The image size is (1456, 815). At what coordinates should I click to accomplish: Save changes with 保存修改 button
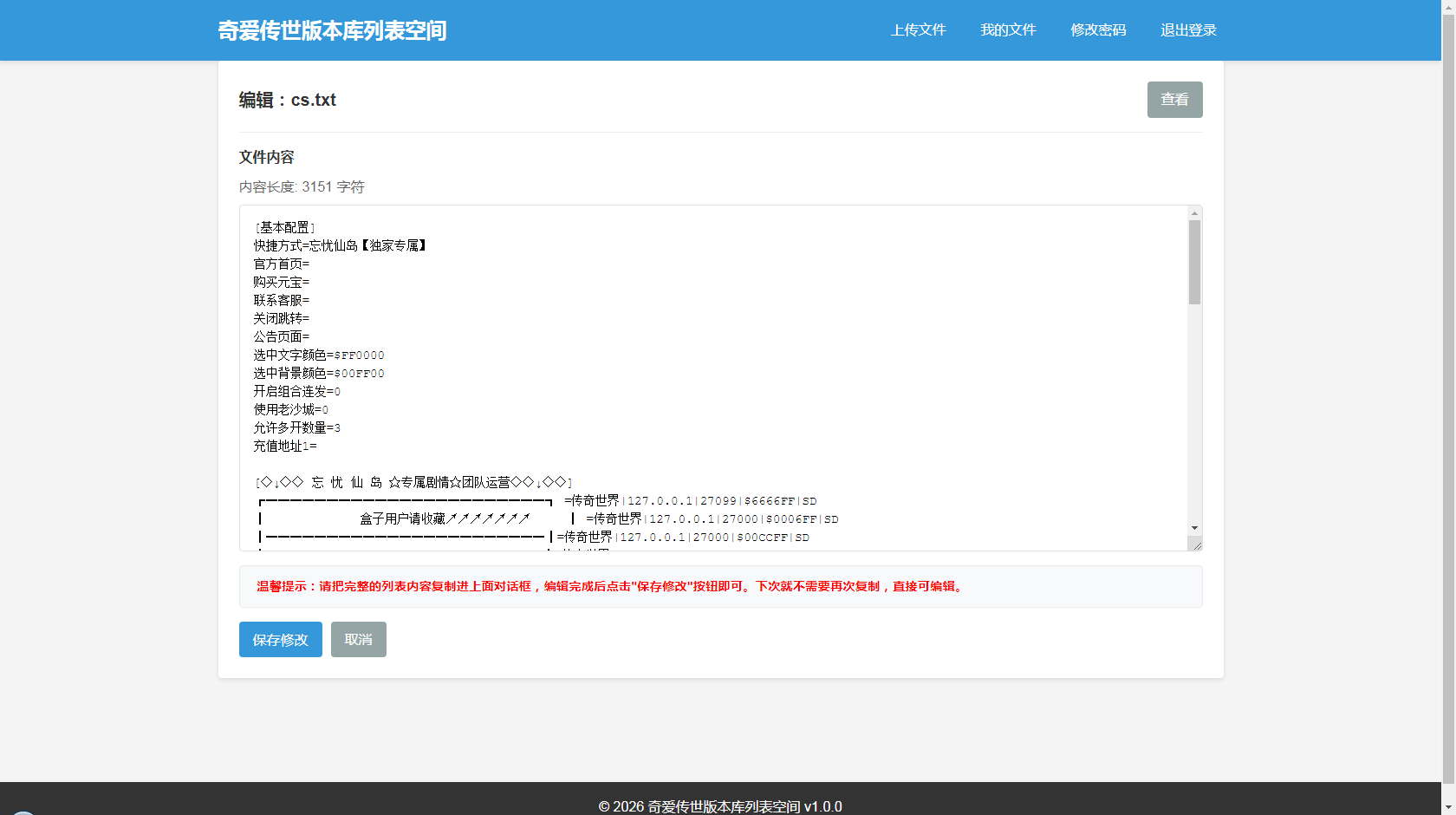pos(280,640)
